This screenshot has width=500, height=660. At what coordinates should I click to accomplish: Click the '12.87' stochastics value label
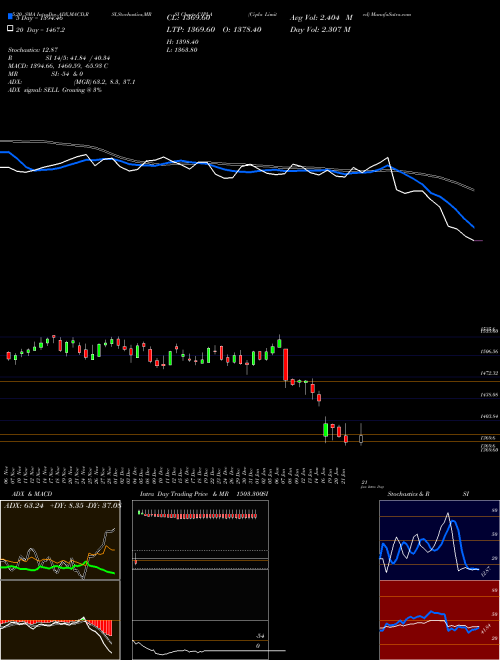coord(485,572)
